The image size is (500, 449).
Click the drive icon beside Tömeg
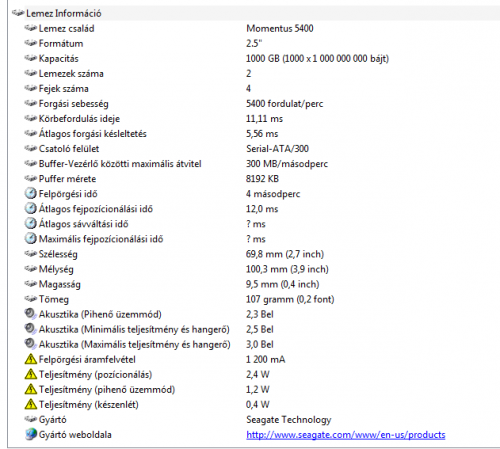pos(31,299)
